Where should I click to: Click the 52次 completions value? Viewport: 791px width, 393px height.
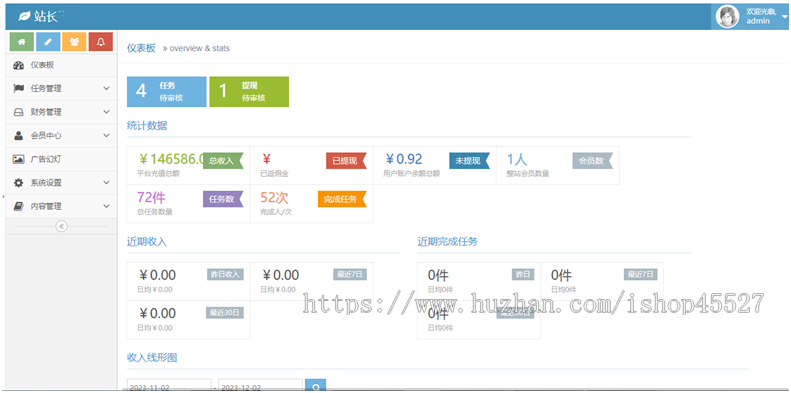[x=274, y=198]
